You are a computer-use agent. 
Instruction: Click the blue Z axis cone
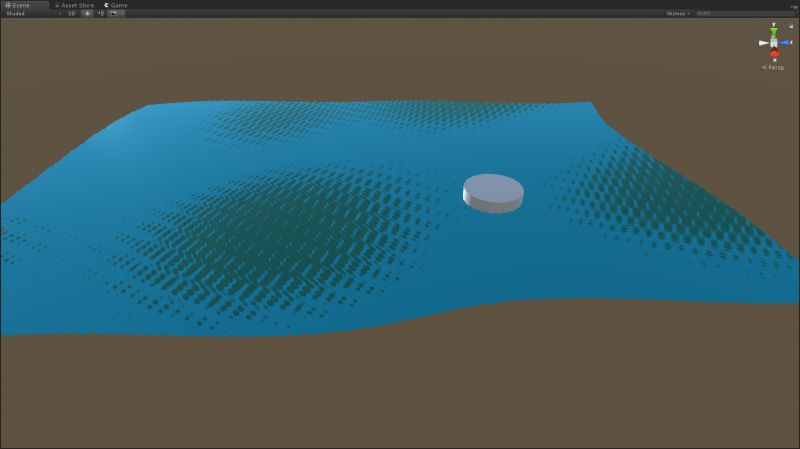coord(787,43)
